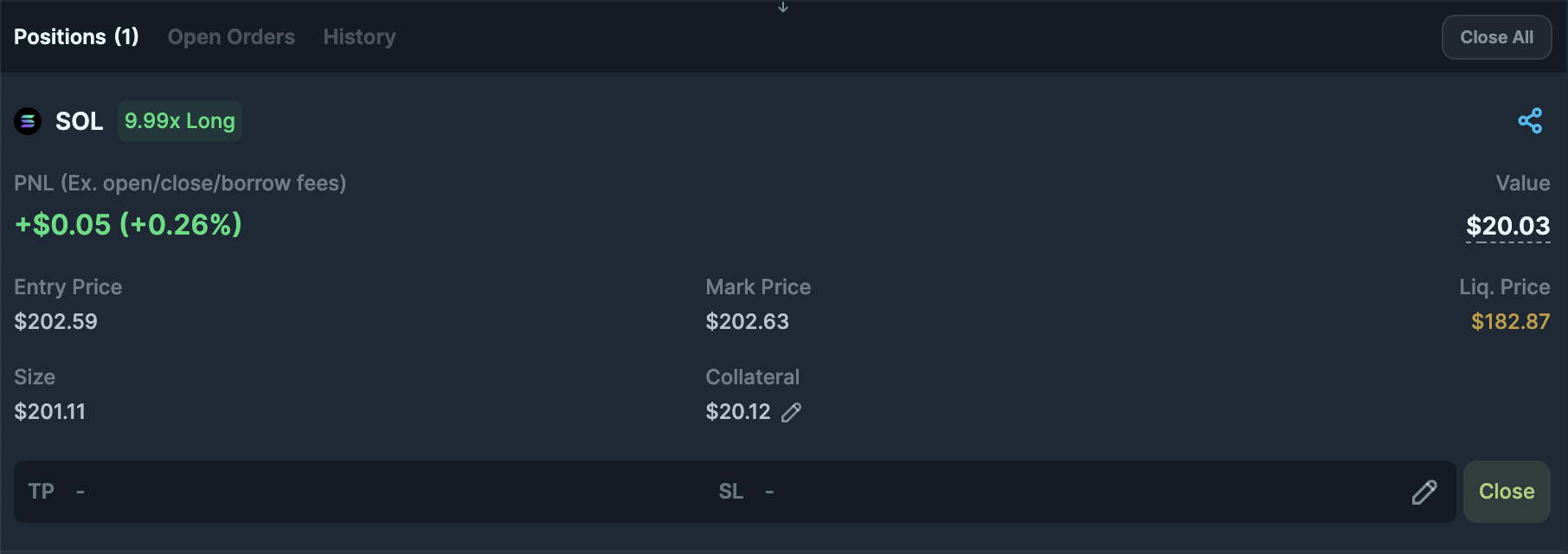Click the $202.59 entry price
Viewport: 1568px width, 554px height.
[x=56, y=322]
